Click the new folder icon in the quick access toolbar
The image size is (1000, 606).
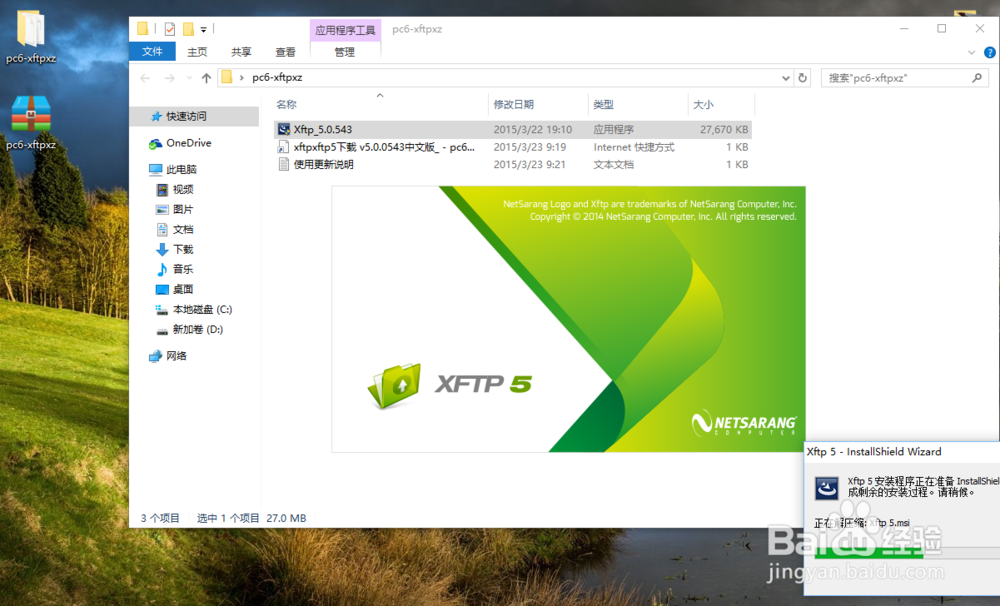click(x=188, y=29)
